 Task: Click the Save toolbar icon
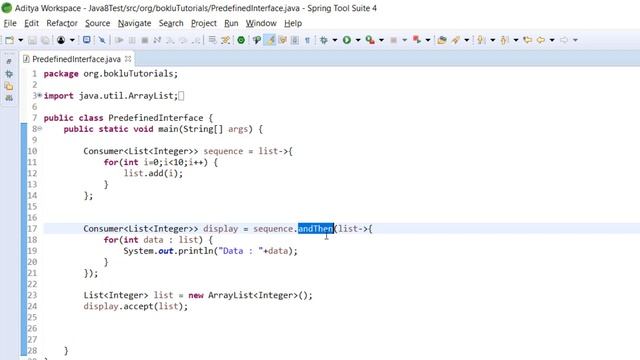click(x=32, y=40)
